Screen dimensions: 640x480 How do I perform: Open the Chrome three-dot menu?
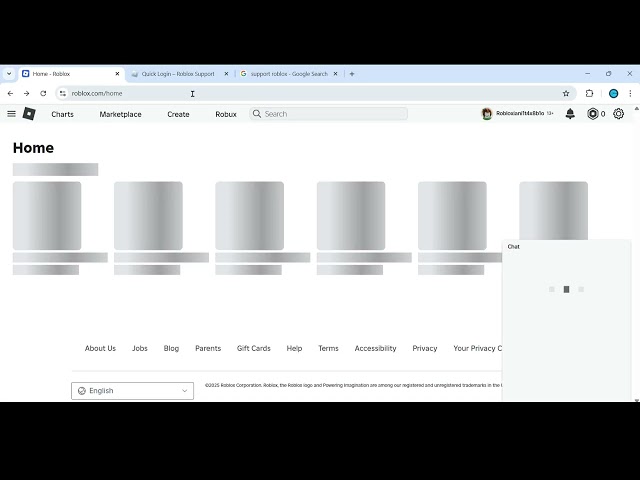630,93
